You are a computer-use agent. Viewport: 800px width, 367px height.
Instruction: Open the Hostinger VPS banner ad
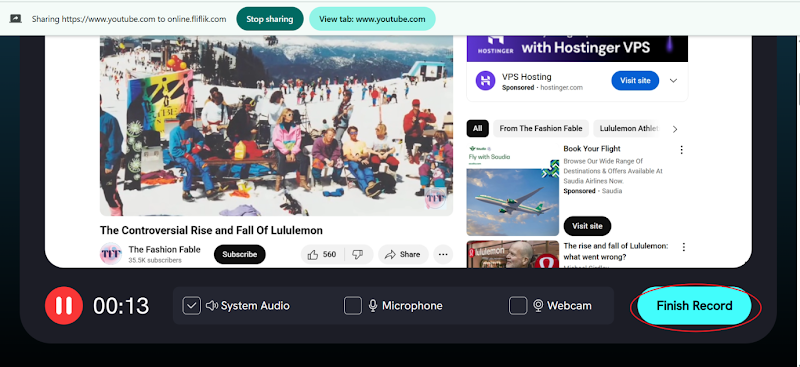click(577, 48)
